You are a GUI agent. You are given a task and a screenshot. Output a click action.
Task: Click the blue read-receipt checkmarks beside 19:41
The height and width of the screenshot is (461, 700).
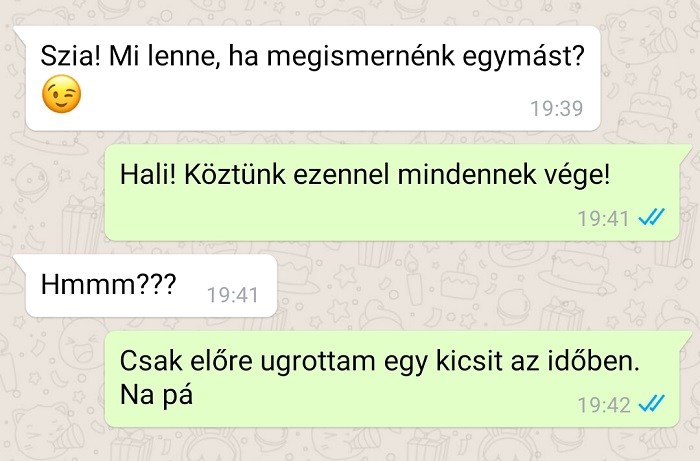point(651,217)
